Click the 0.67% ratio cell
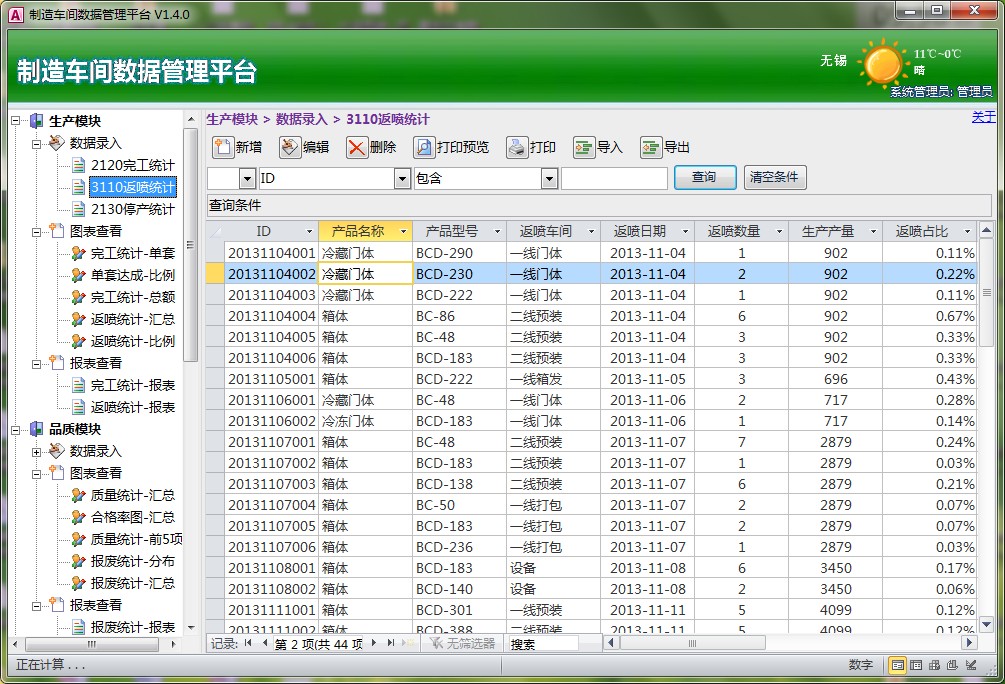Image resolution: width=1005 pixels, height=684 pixels. point(929,316)
